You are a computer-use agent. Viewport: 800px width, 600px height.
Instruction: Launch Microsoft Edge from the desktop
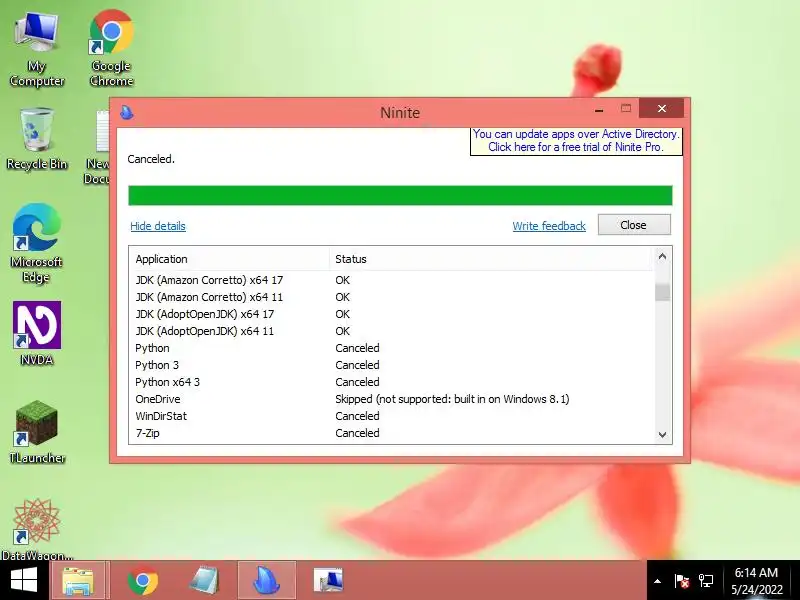36,243
